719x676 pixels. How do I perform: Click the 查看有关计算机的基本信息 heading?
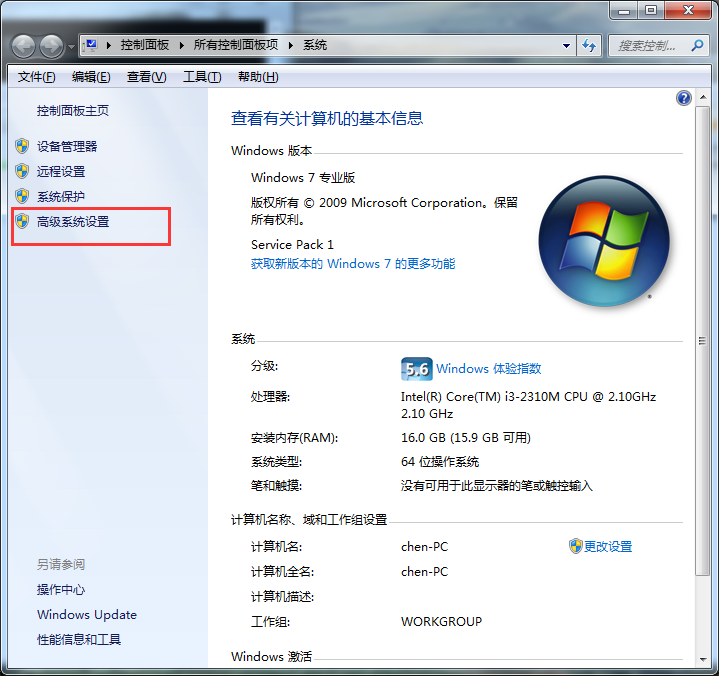(326, 118)
